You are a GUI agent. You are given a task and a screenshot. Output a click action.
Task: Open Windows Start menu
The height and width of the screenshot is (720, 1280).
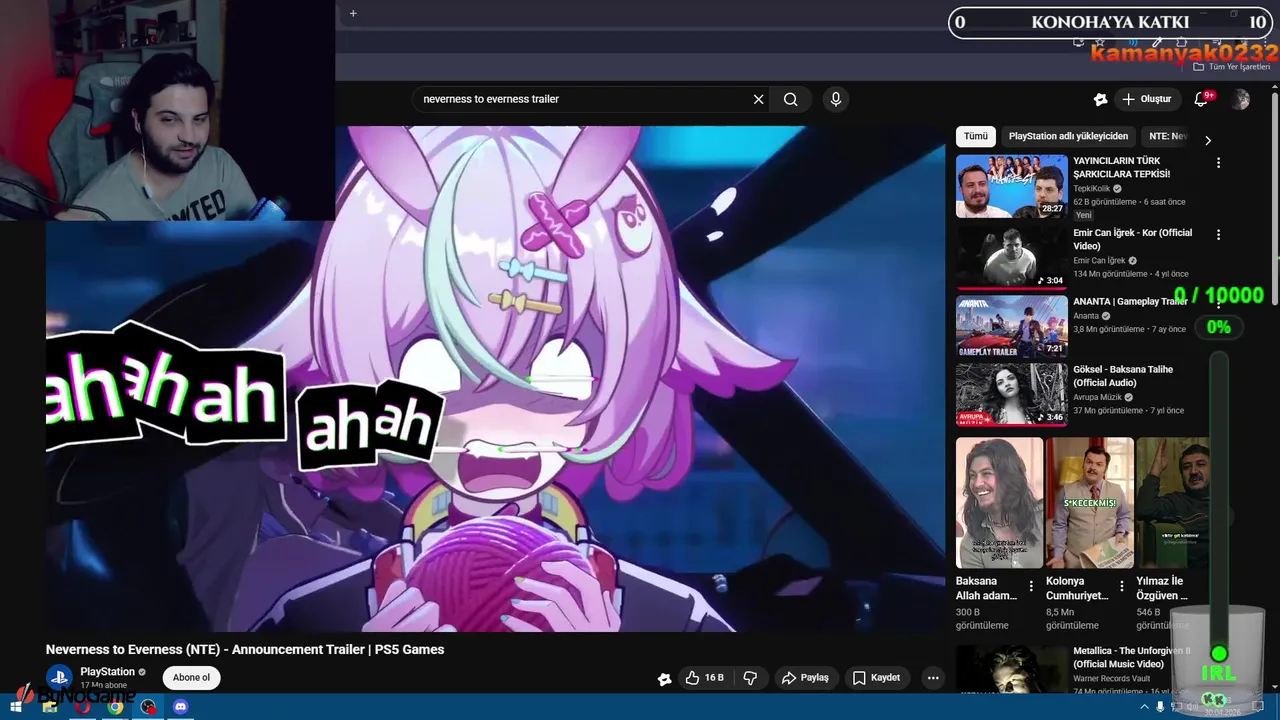pos(15,707)
